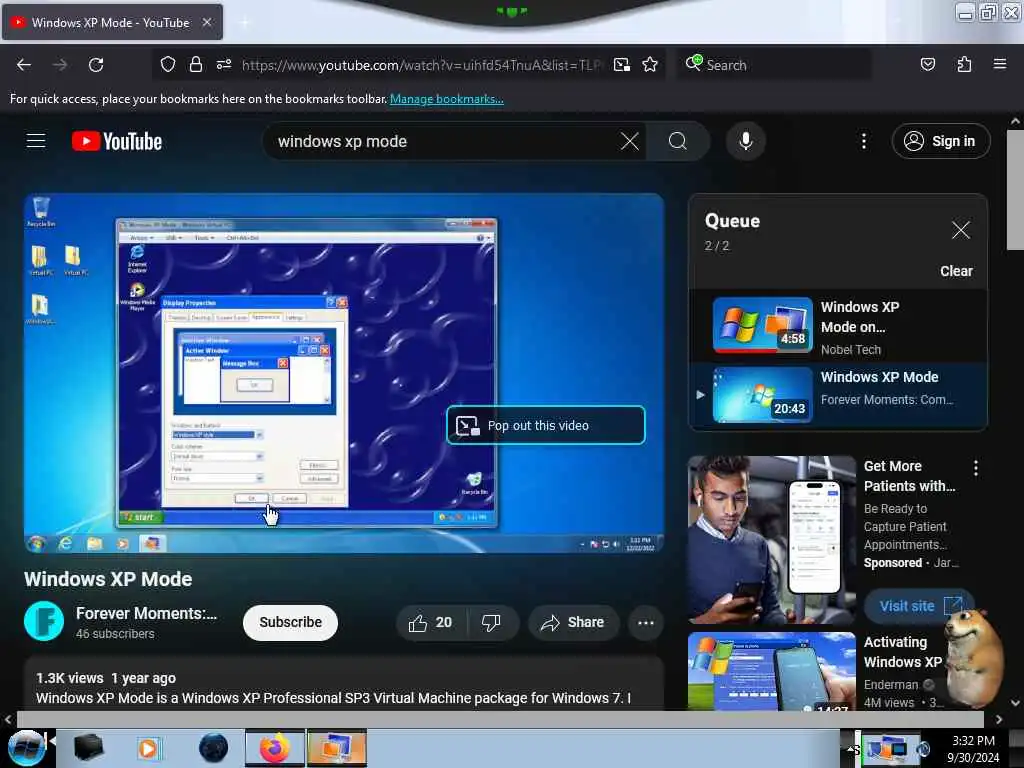Screen dimensions: 1024x768
Task: Go to YouTube home via logo
Action: (x=117, y=141)
